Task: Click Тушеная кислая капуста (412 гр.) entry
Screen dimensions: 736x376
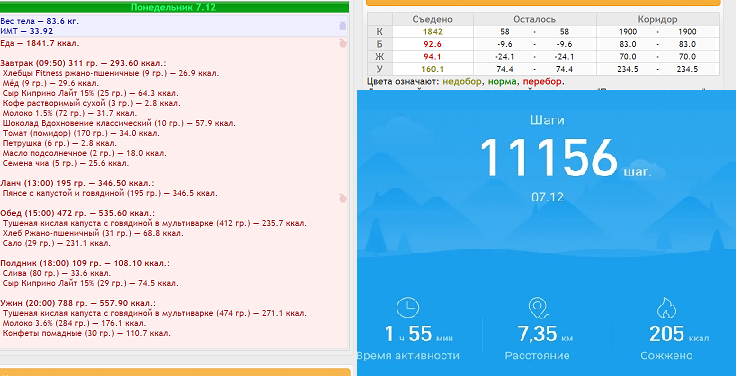Action: [x=154, y=223]
